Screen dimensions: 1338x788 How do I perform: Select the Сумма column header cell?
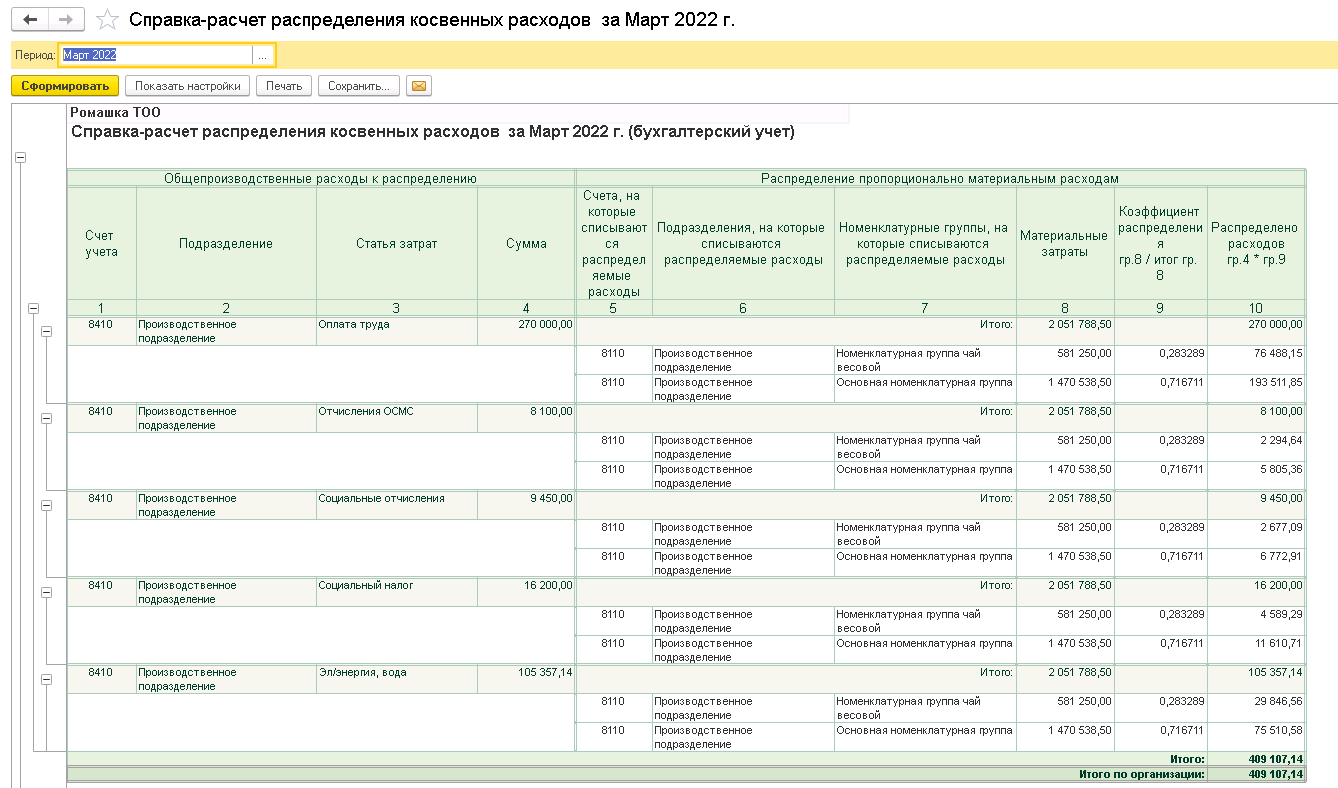coord(526,244)
